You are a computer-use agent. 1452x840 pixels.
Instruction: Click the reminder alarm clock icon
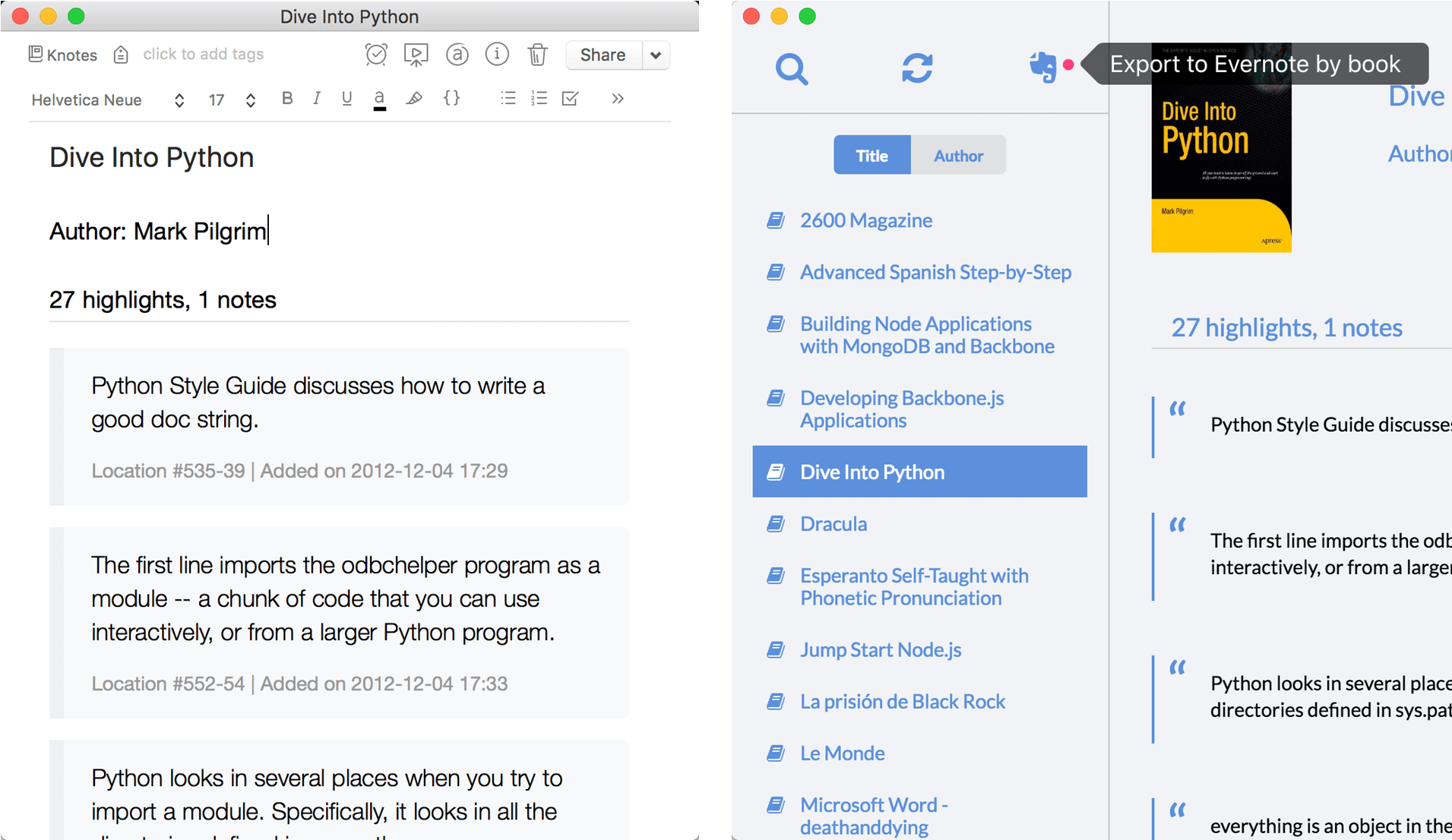[x=376, y=55]
